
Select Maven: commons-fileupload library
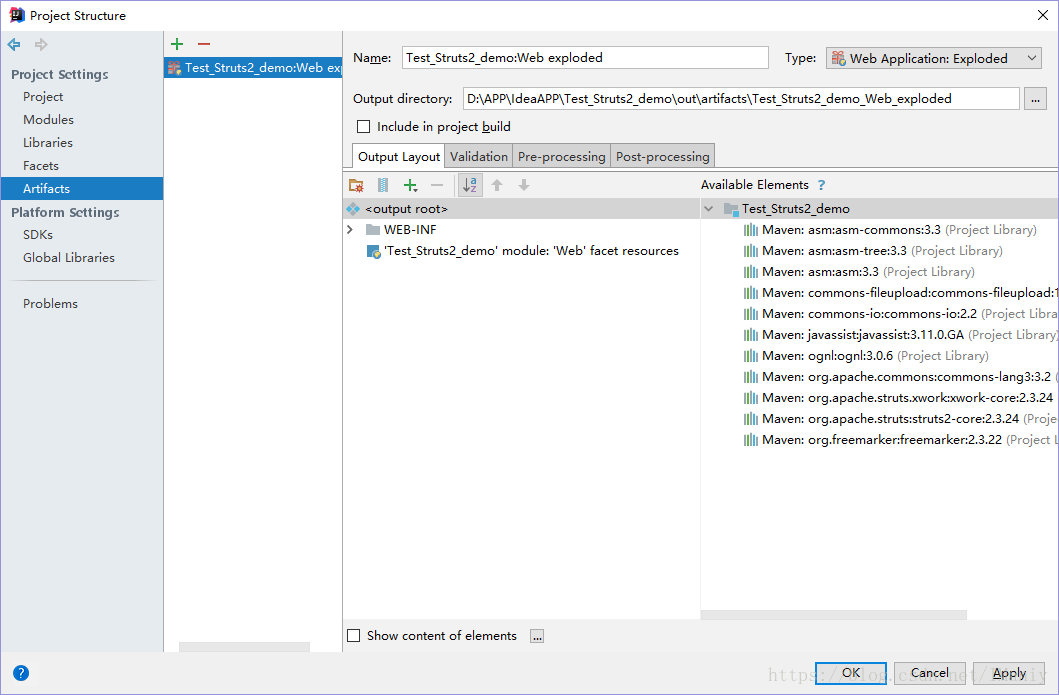point(900,292)
